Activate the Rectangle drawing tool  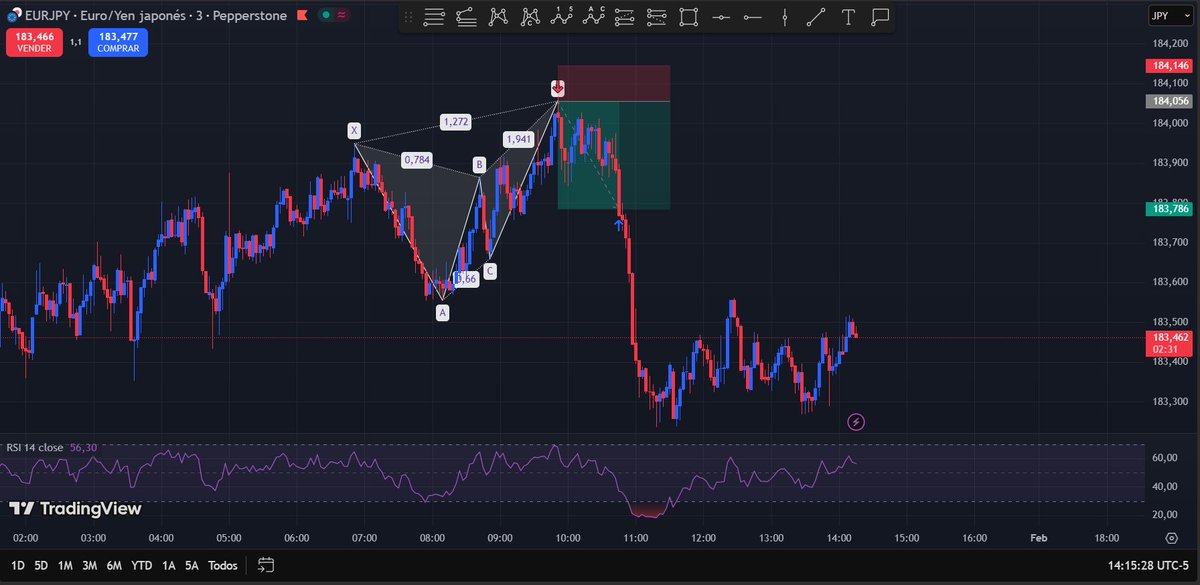coord(688,17)
